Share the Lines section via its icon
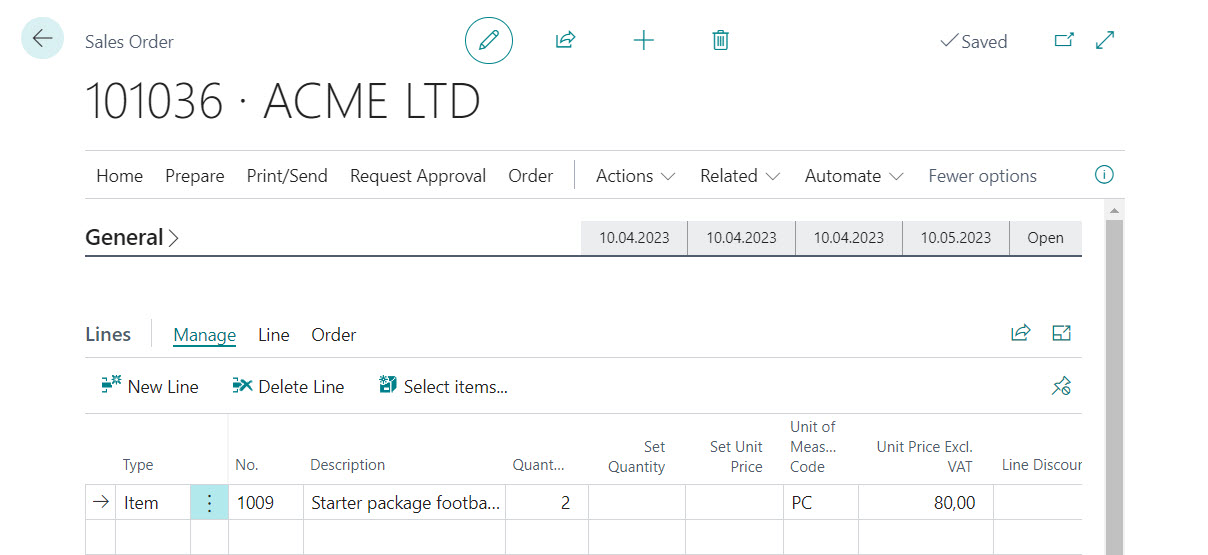 tap(1020, 333)
